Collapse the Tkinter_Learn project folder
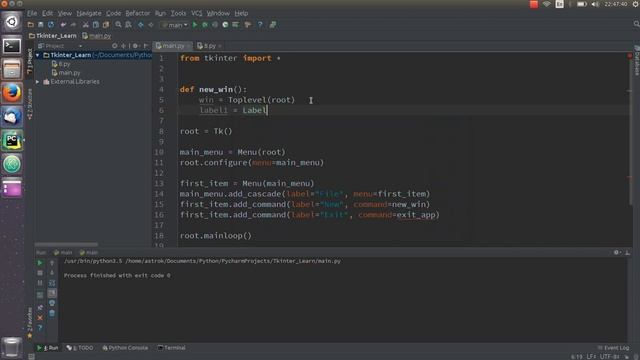The image size is (640, 360). [x=38, y=55]
